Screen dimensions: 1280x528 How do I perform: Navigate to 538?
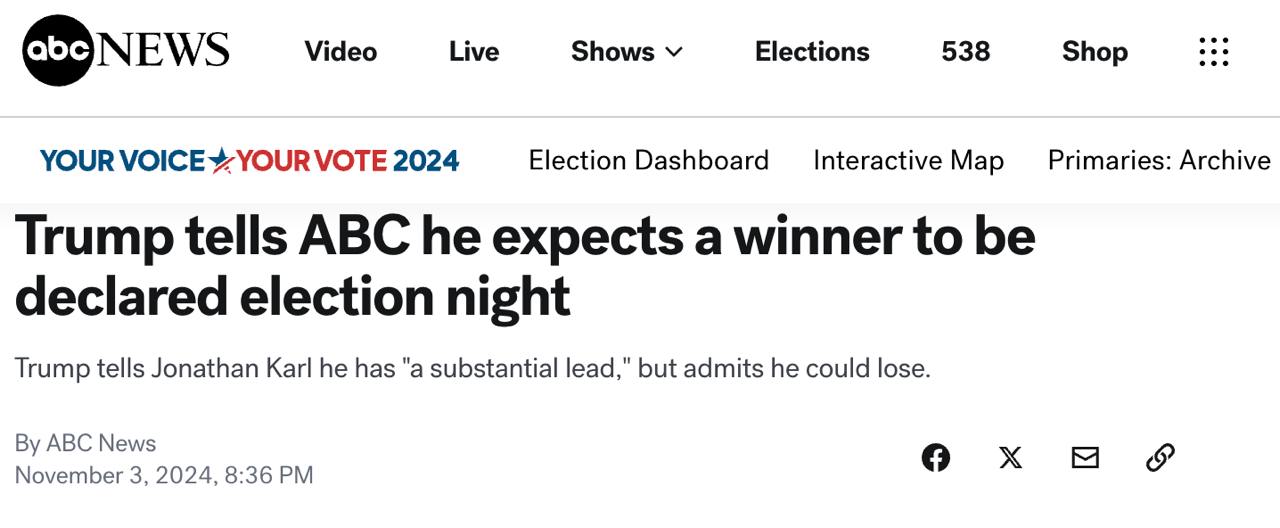coord(965,52)
